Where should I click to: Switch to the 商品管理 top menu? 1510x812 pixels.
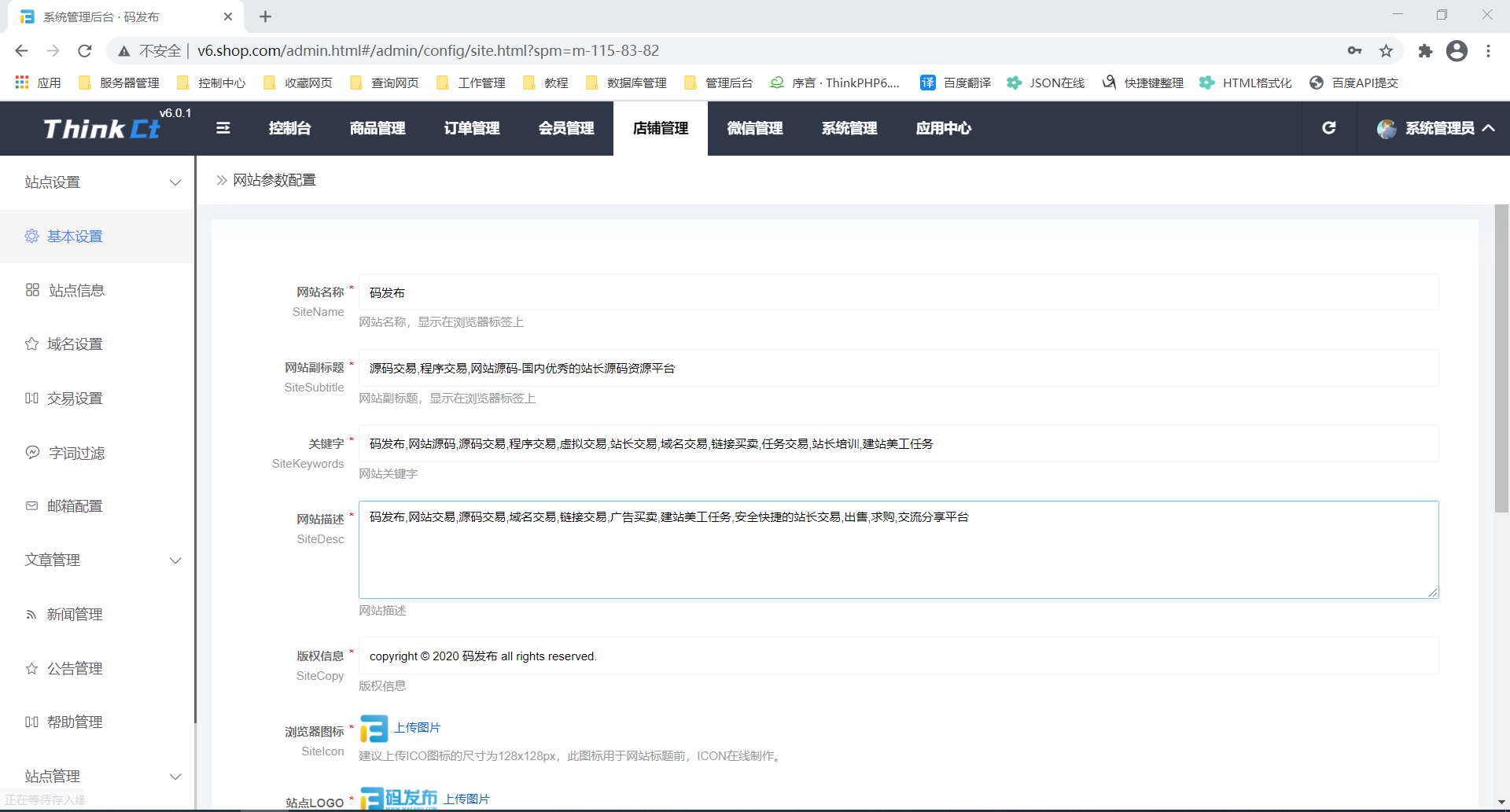pos(377,128)
